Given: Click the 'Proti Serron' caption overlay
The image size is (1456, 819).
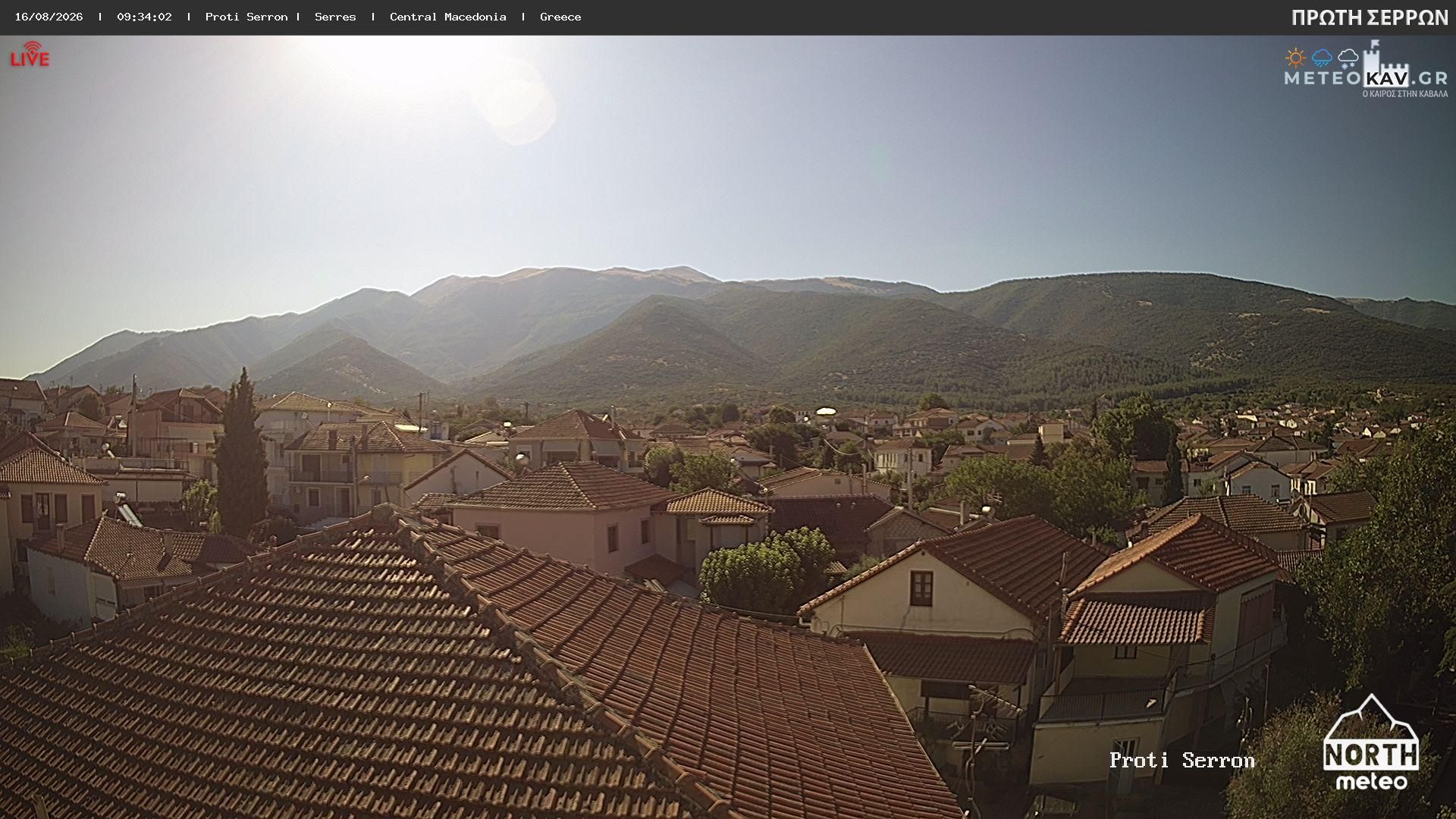Looking at the screenshot, I should click(1181, 761).
